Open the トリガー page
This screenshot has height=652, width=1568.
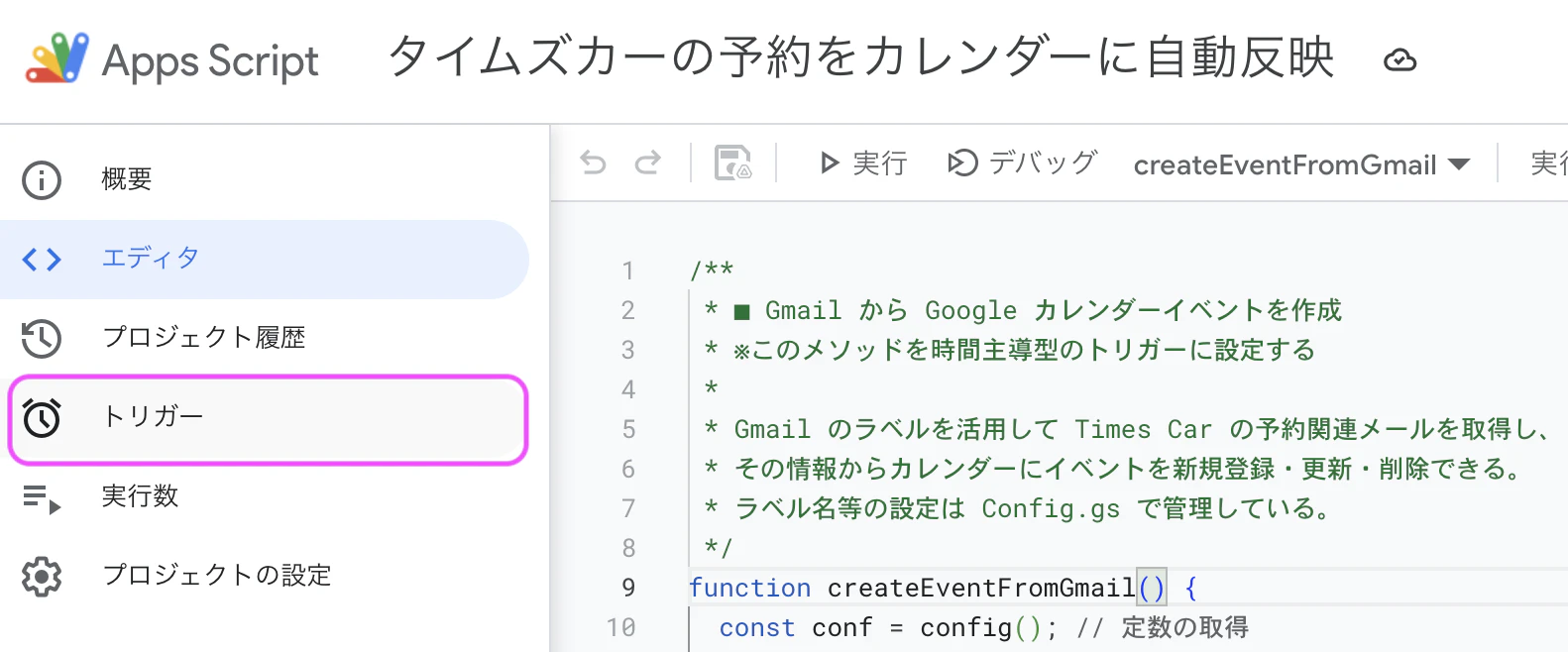click(268, 418)
